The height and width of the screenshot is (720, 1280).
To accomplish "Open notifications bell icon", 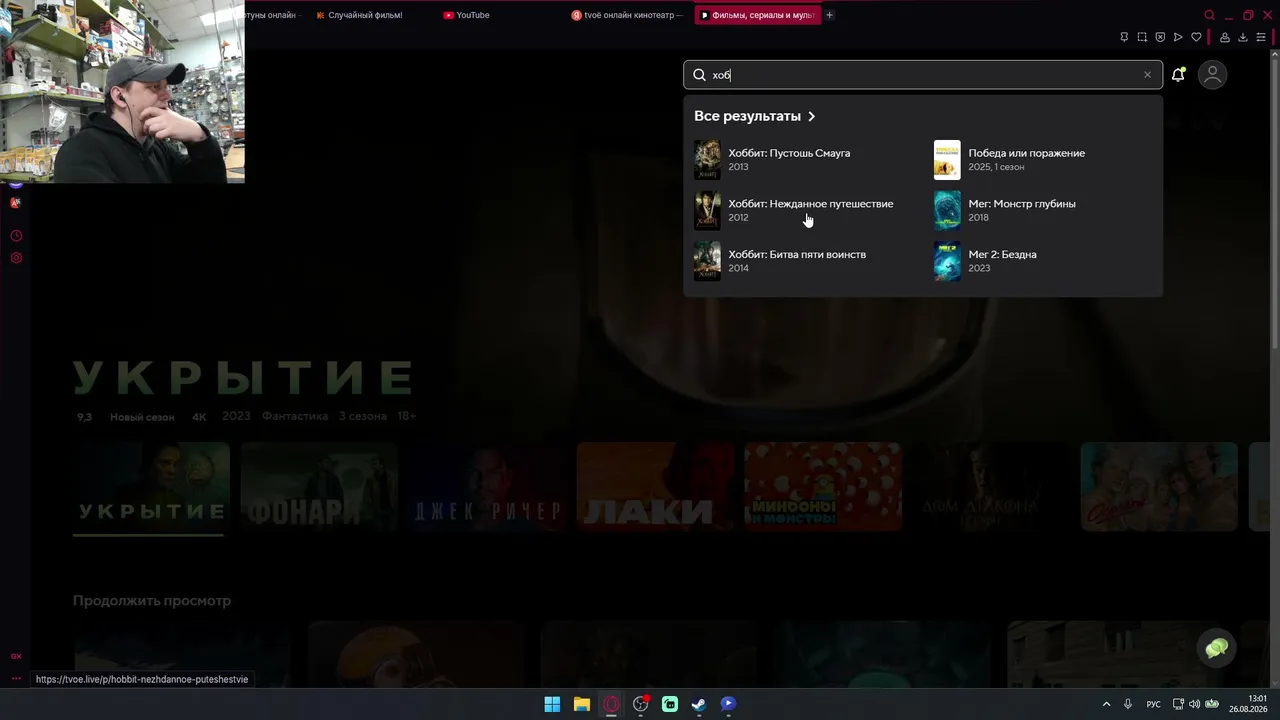I will 1179,75.
